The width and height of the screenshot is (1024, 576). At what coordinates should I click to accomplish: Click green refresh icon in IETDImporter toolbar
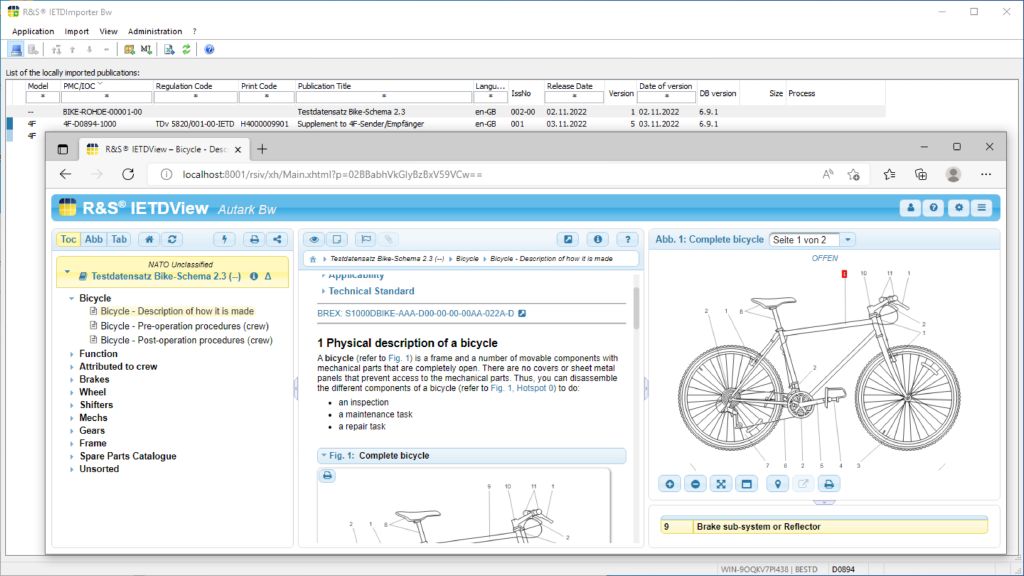tap(186, 50)
